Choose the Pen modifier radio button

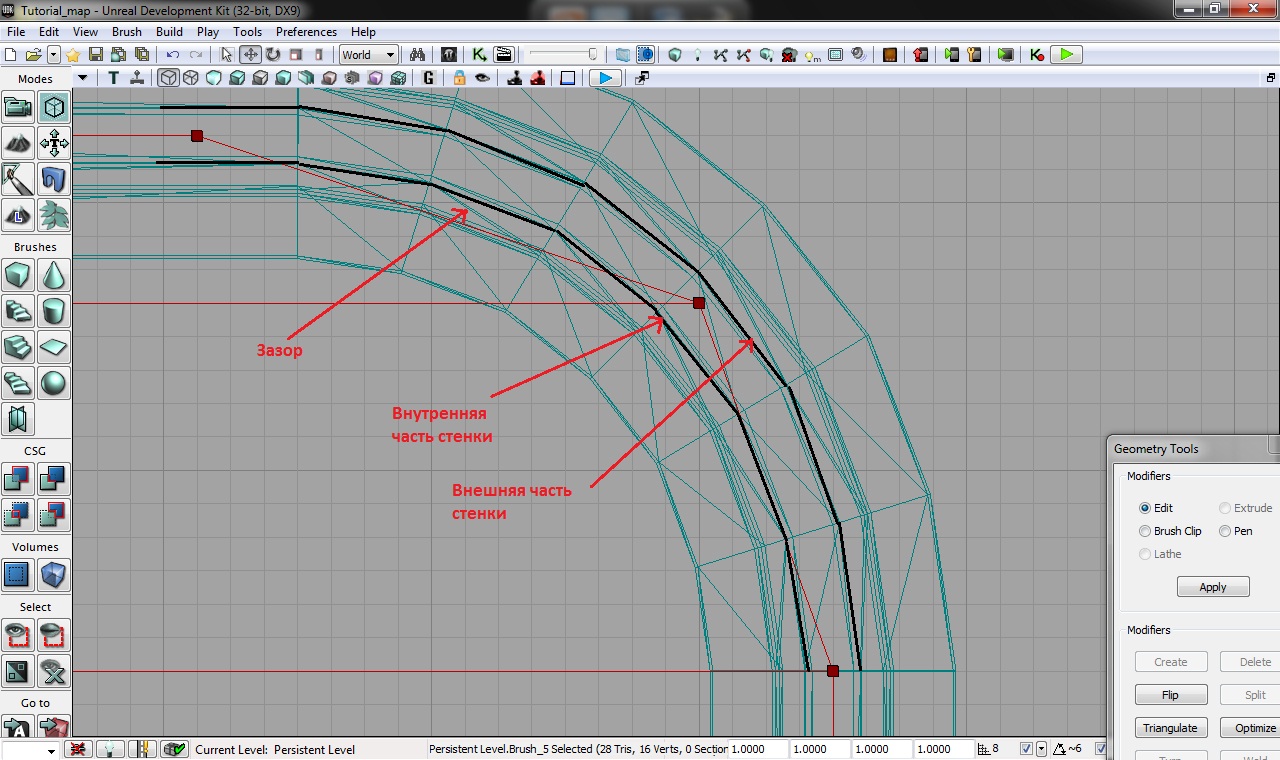click(1225, 531)
